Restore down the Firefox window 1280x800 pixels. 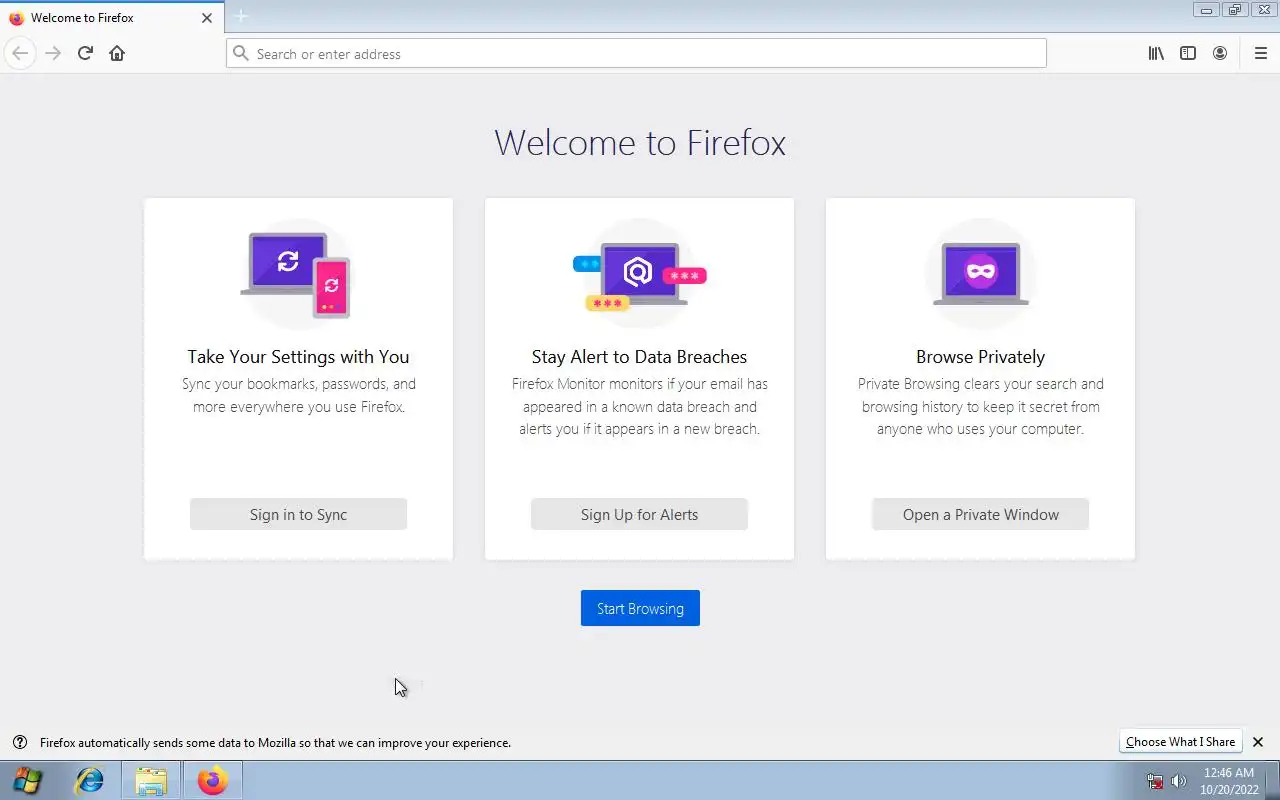[1235, 10]
